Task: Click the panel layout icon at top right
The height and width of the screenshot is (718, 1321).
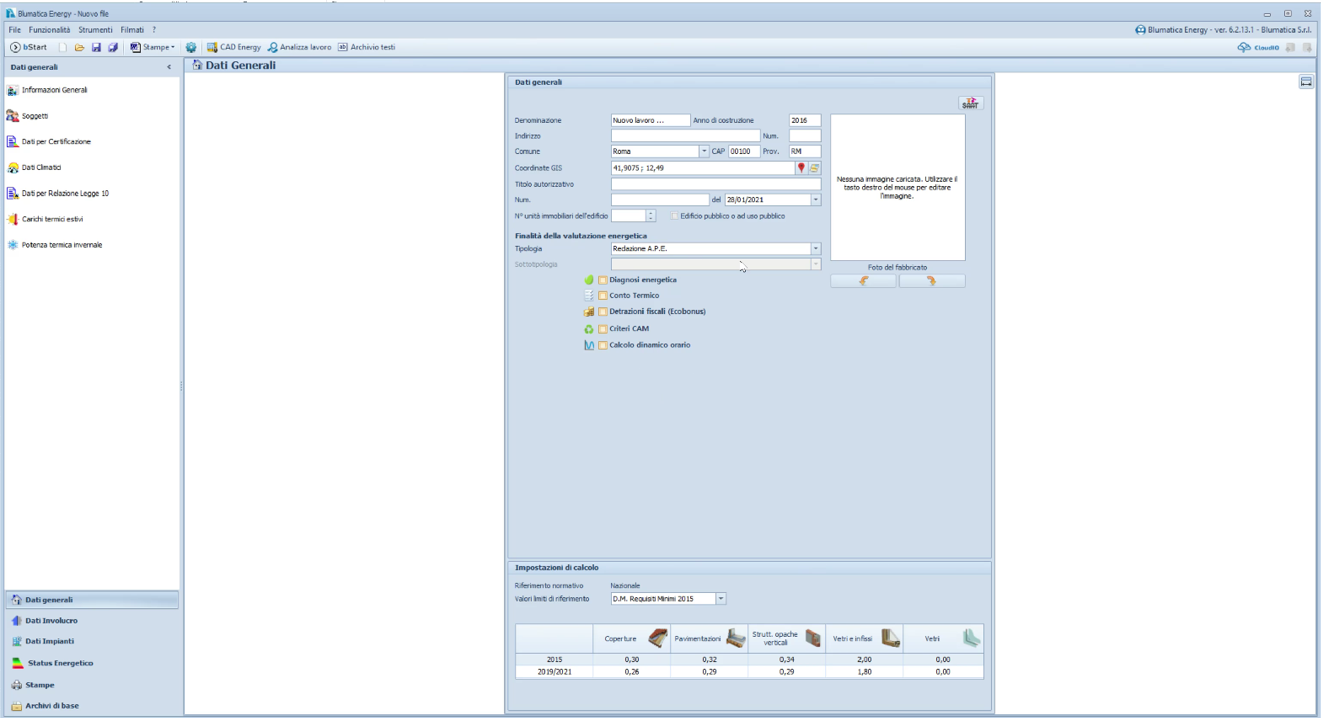Action: pos(1306,82)
